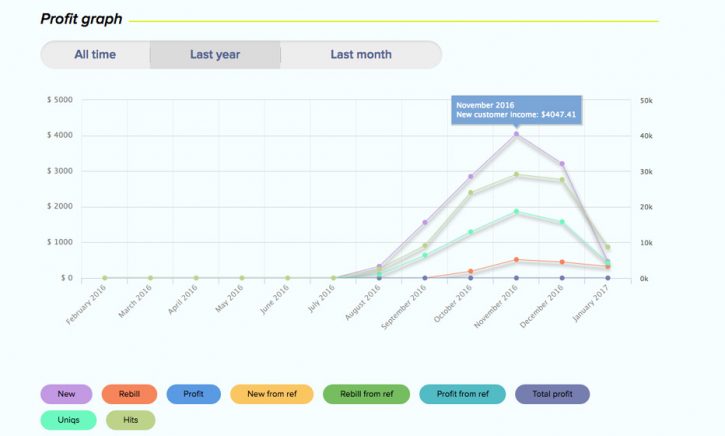Click the November 2016 orange Rebill point

516,260
